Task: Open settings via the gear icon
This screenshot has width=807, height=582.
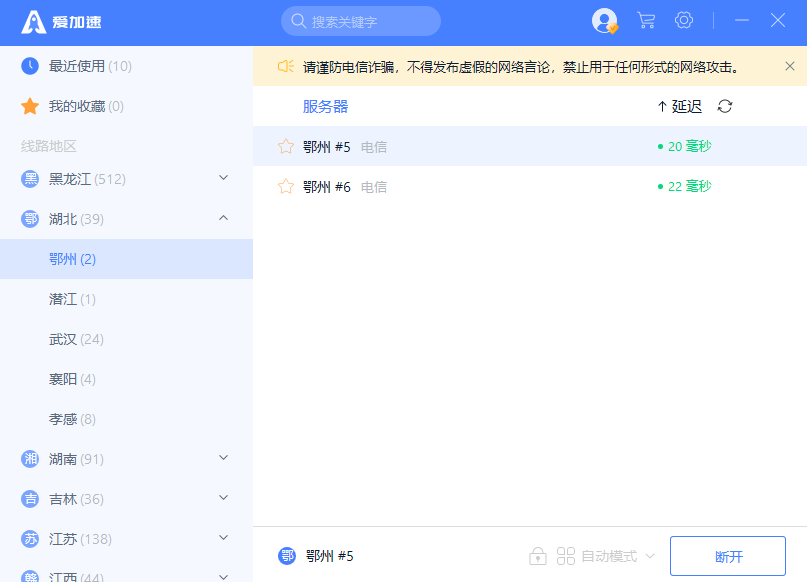Action: click(684, 21)
